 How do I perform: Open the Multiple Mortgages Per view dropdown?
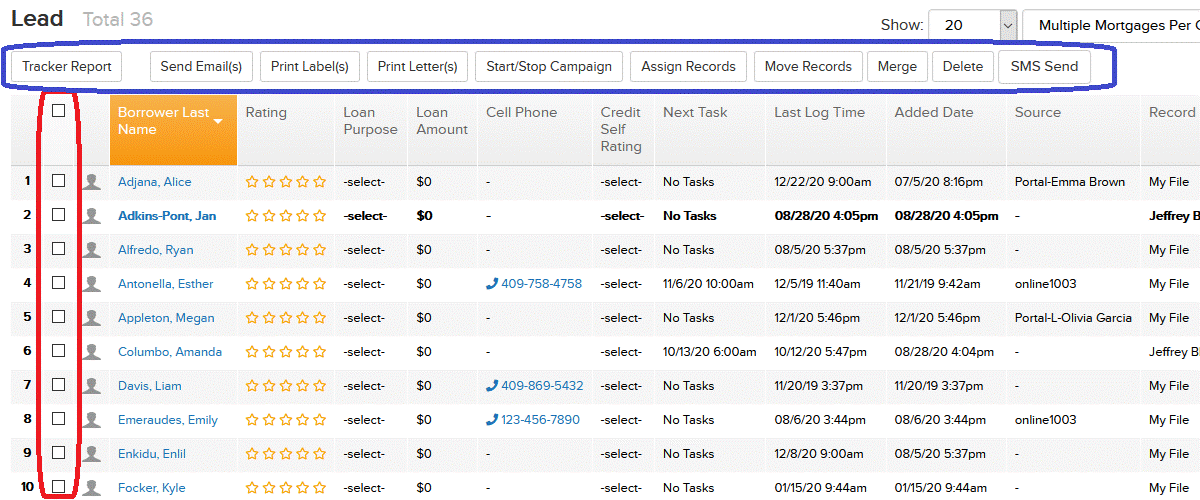(x=1112, y=25)
